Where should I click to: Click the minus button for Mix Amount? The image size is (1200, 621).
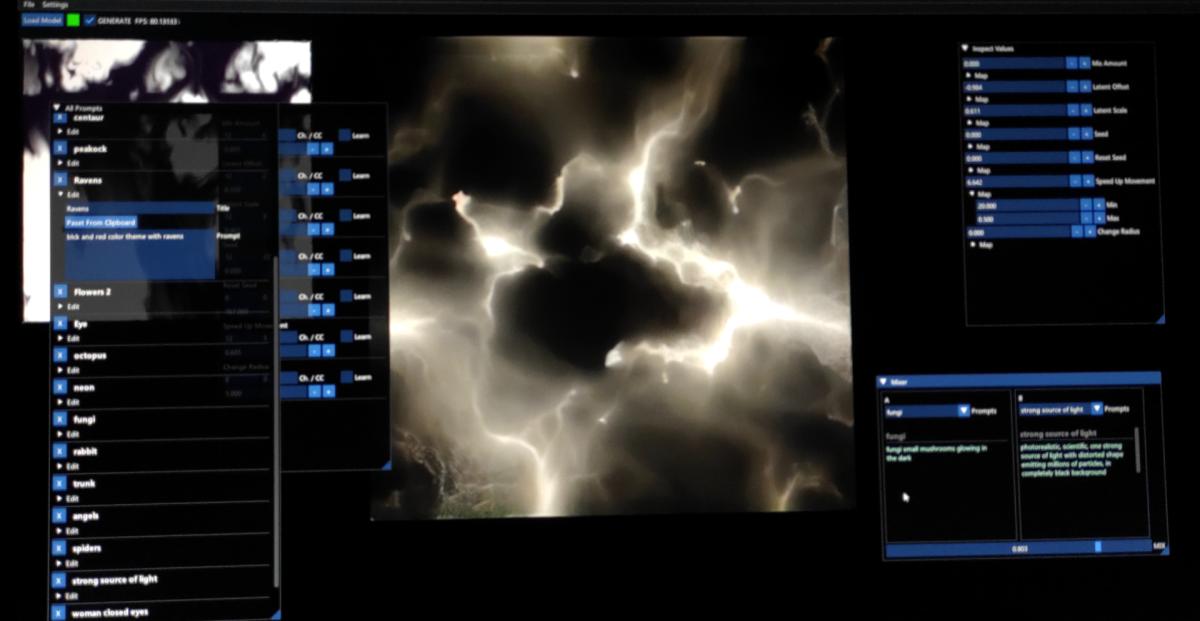tap(1072, 63)
